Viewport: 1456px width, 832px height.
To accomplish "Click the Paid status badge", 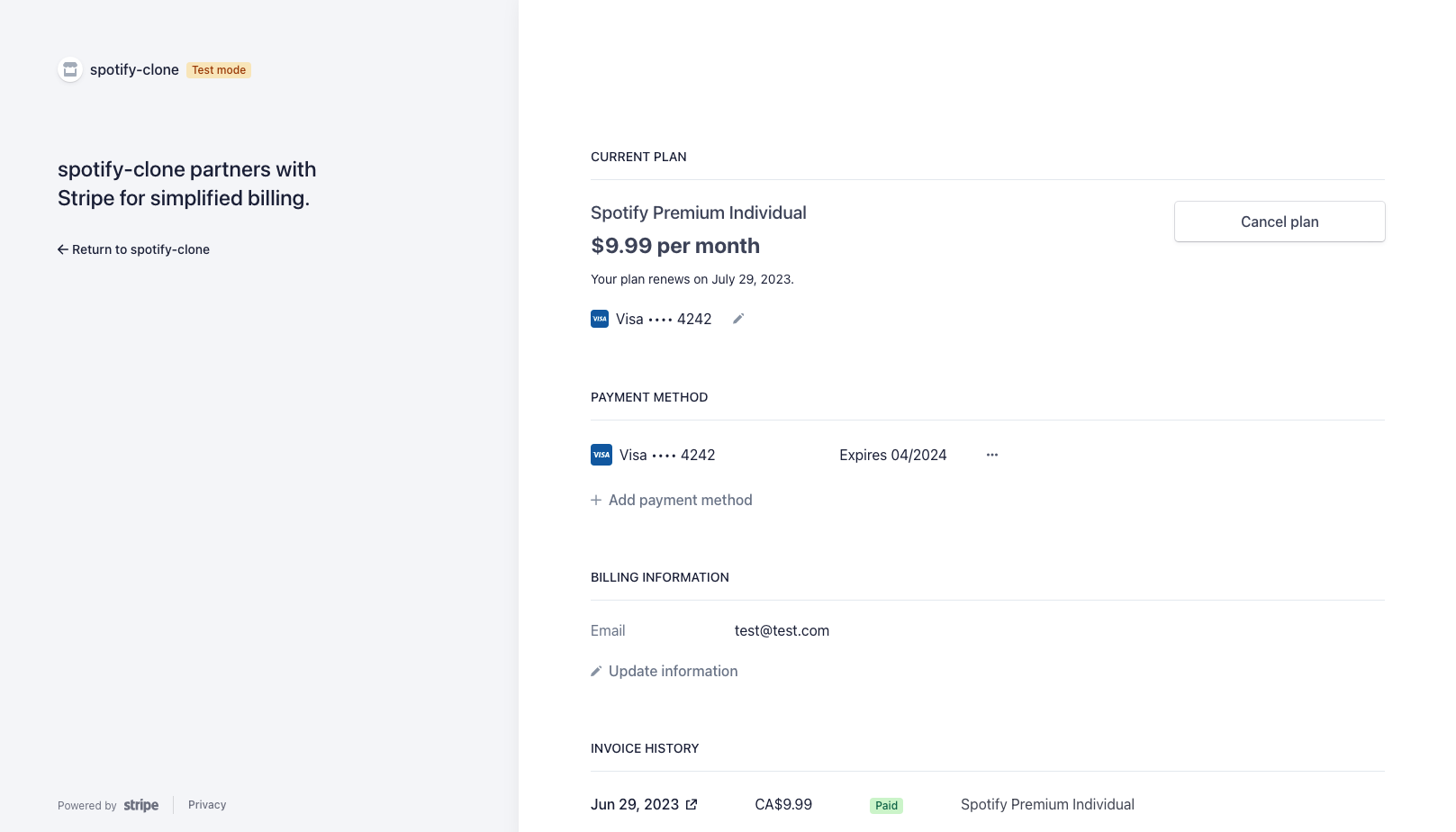I will (x=887, y=805).
